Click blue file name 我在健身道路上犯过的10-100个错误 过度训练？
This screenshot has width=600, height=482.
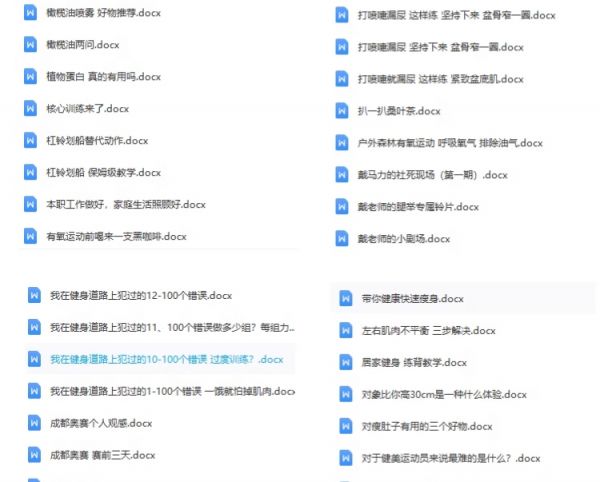166,359
